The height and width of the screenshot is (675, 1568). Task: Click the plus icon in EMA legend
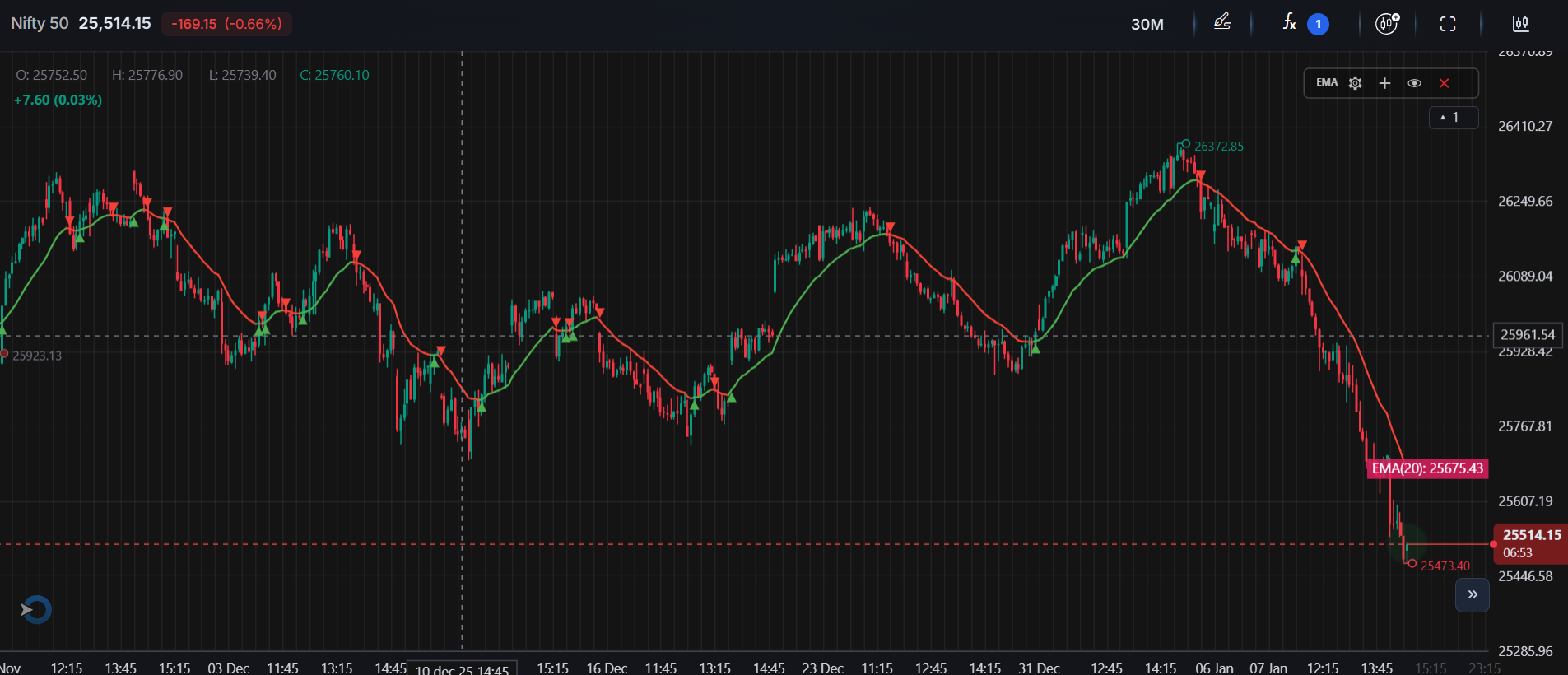pyautogui.click(x=1384, y=83)
